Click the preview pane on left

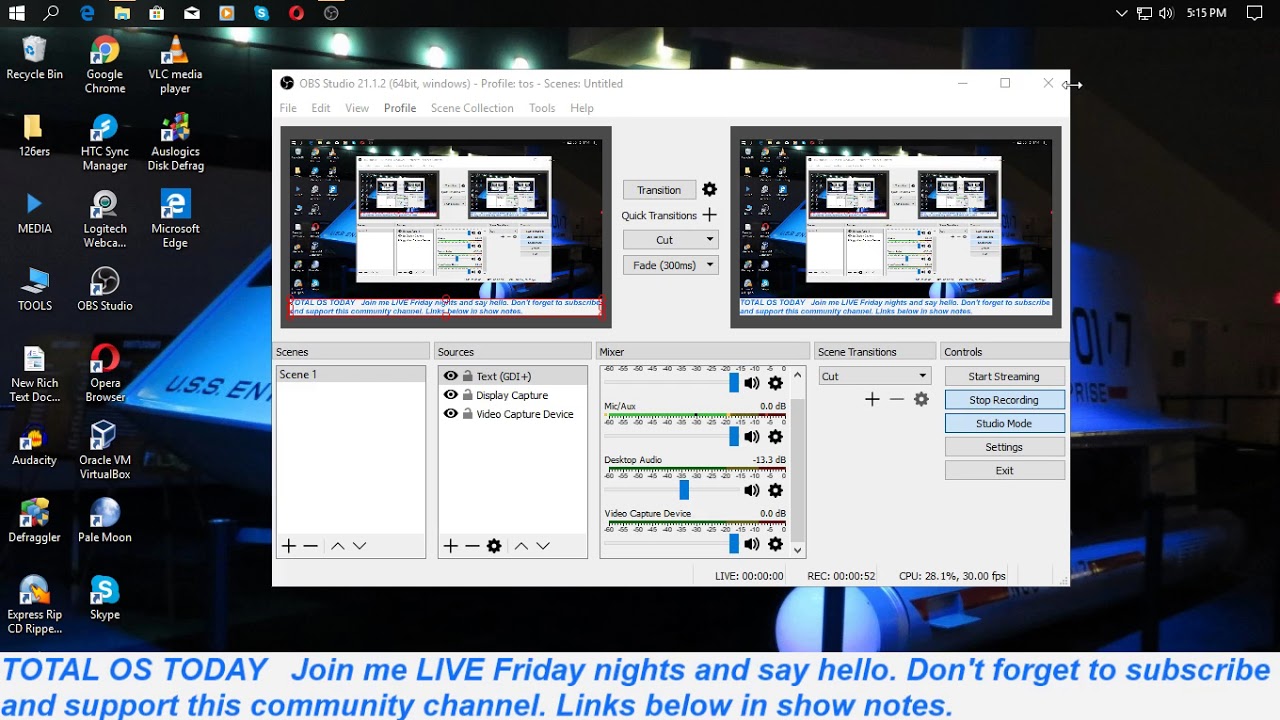click(446, 227)
